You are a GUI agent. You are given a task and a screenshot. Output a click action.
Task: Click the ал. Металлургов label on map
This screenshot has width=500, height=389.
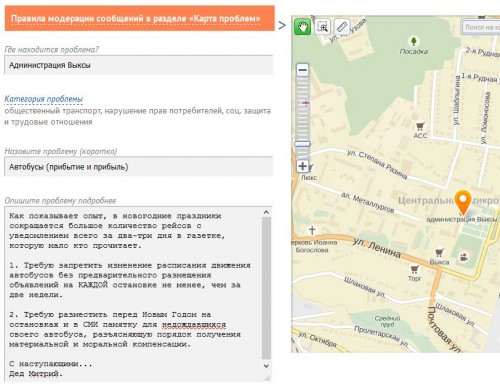[x=368, y=202]
